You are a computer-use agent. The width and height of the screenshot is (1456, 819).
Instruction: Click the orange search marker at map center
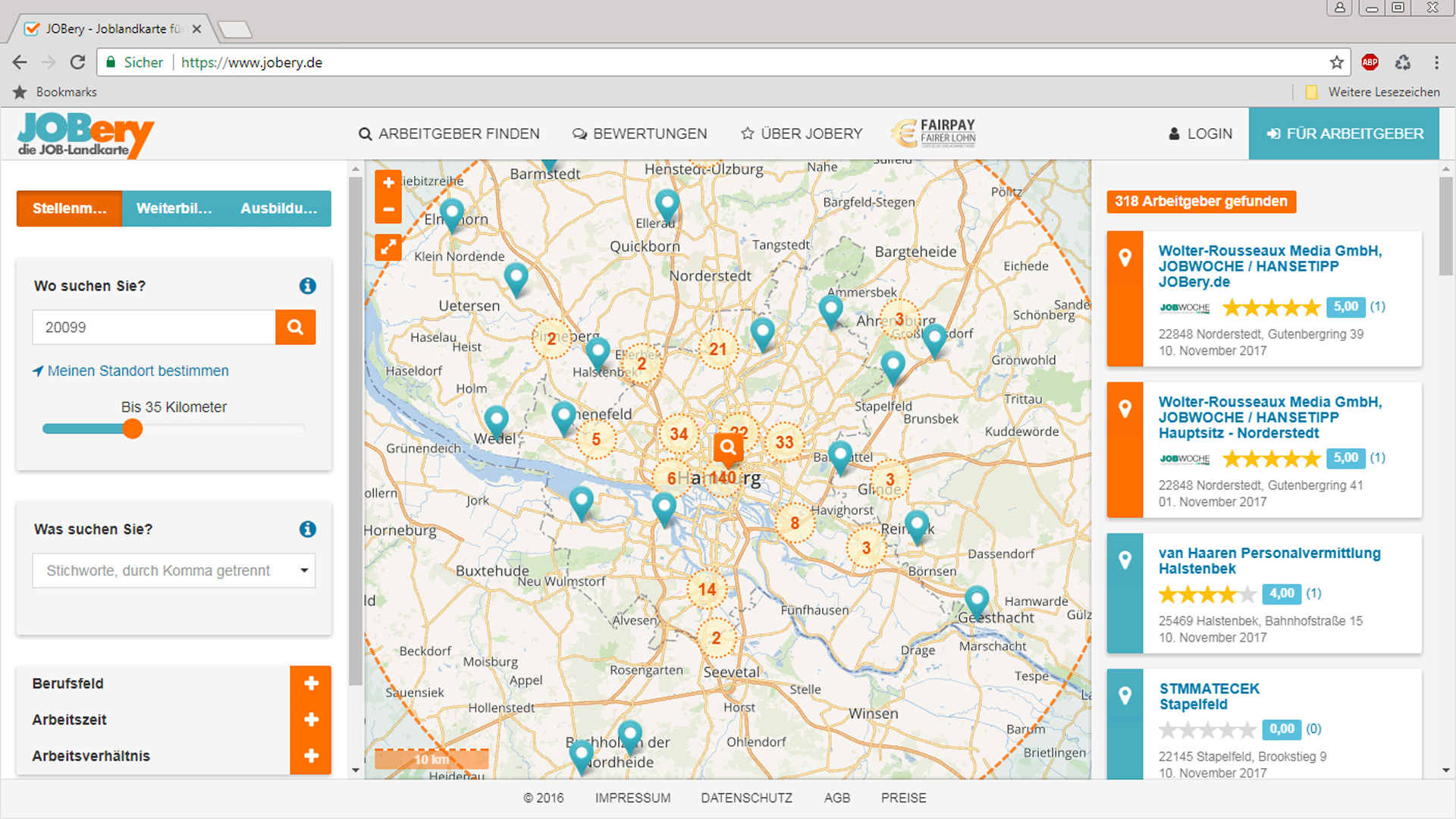(x=728, y=449)
